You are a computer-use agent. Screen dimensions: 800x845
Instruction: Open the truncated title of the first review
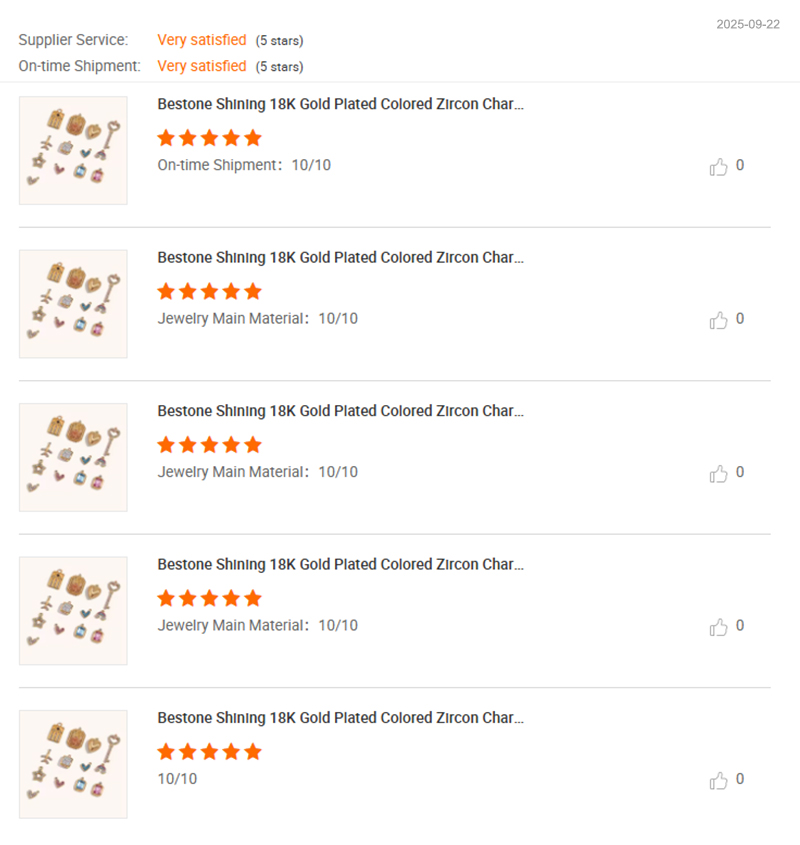[x=339, y=103]
